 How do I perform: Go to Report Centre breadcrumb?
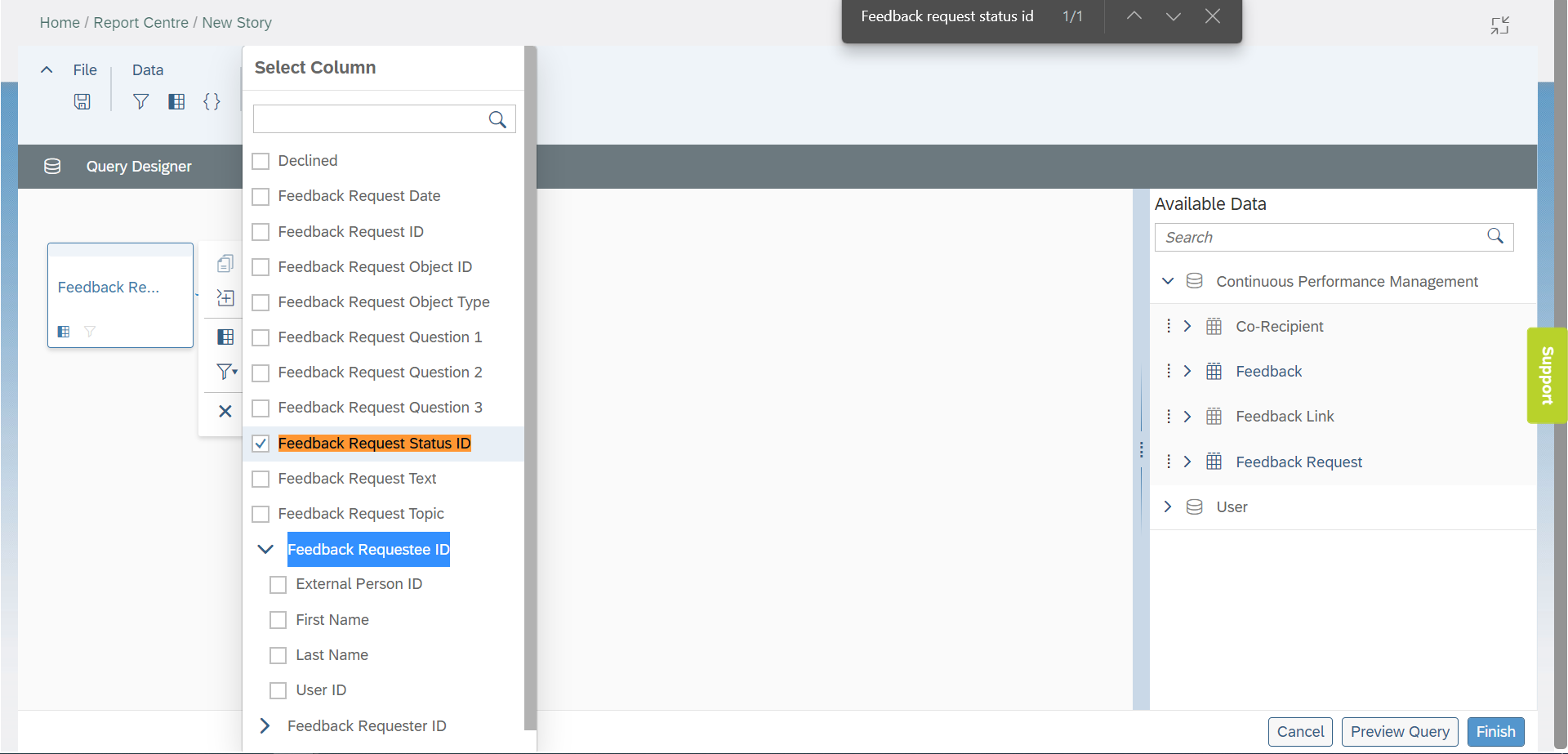click(x=140, y=23)
